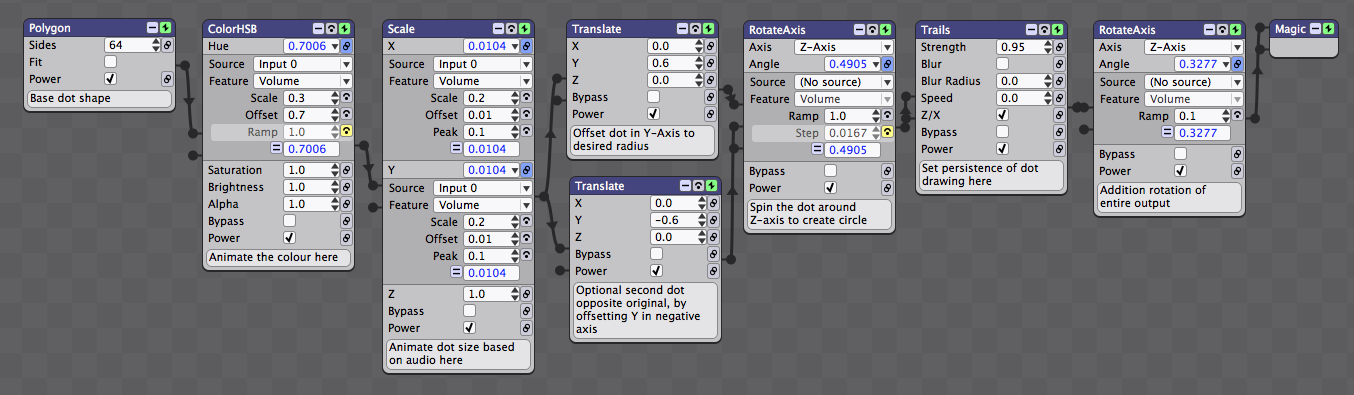Click the ColorHSB Scale 0.3 stepper

coord(334,98)
